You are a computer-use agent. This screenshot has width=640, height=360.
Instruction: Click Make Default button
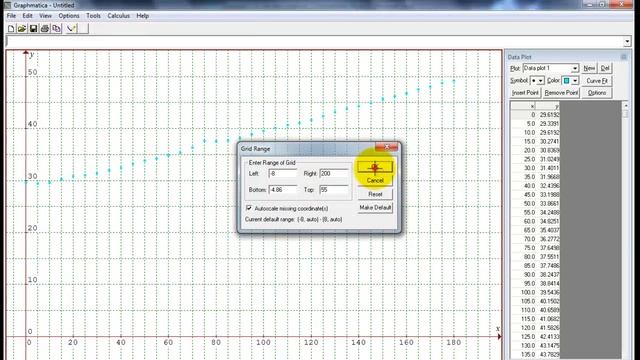click(375, 208)
